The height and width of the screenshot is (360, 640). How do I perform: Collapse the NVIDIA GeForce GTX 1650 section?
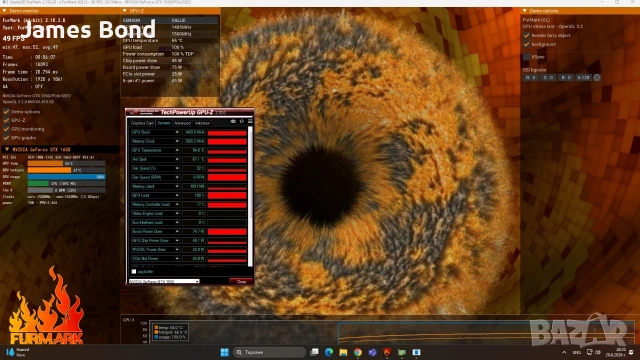[7, 149]
